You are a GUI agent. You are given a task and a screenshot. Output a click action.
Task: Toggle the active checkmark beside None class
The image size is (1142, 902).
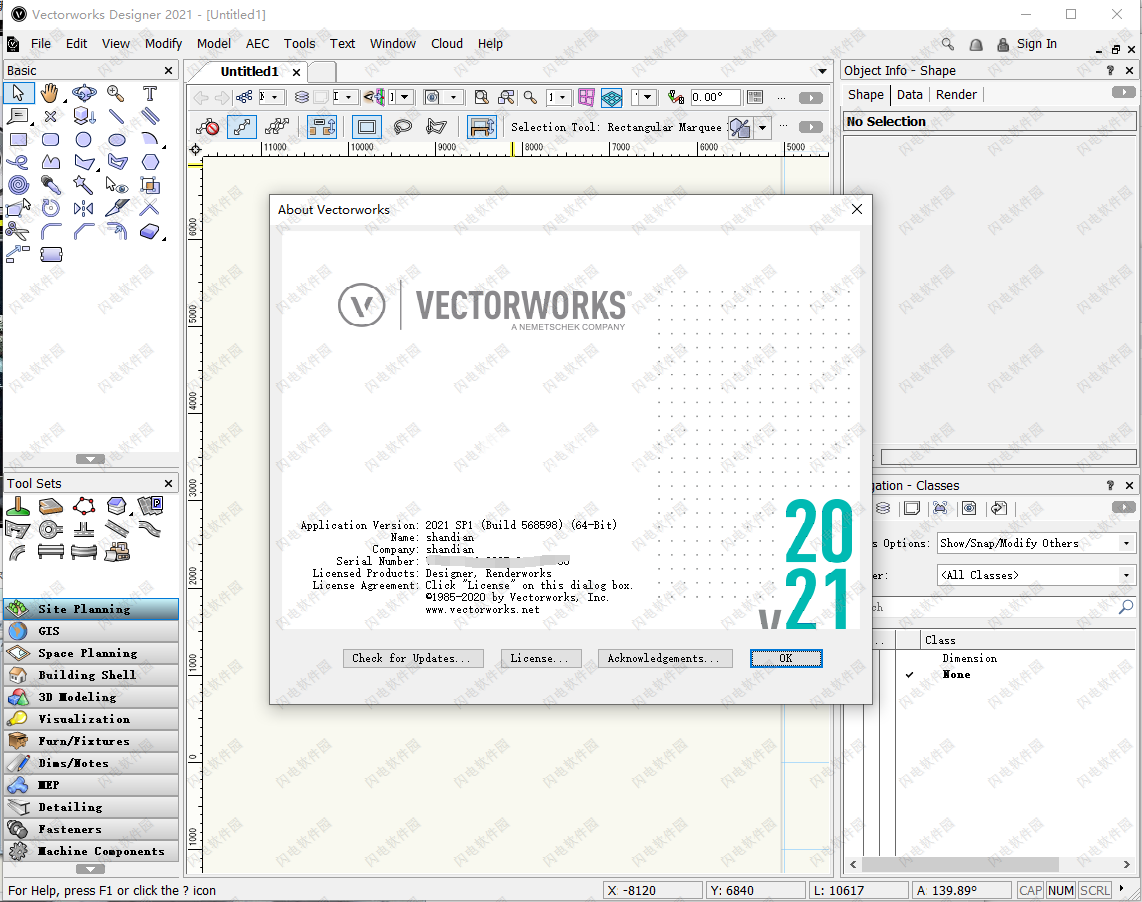pos(910,675)
